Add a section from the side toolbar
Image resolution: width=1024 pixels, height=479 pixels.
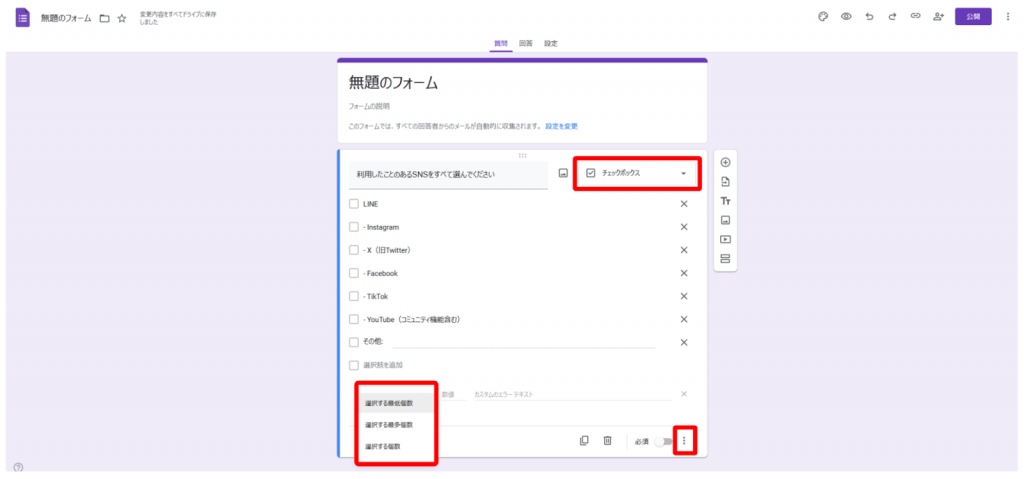pos(725,259)
